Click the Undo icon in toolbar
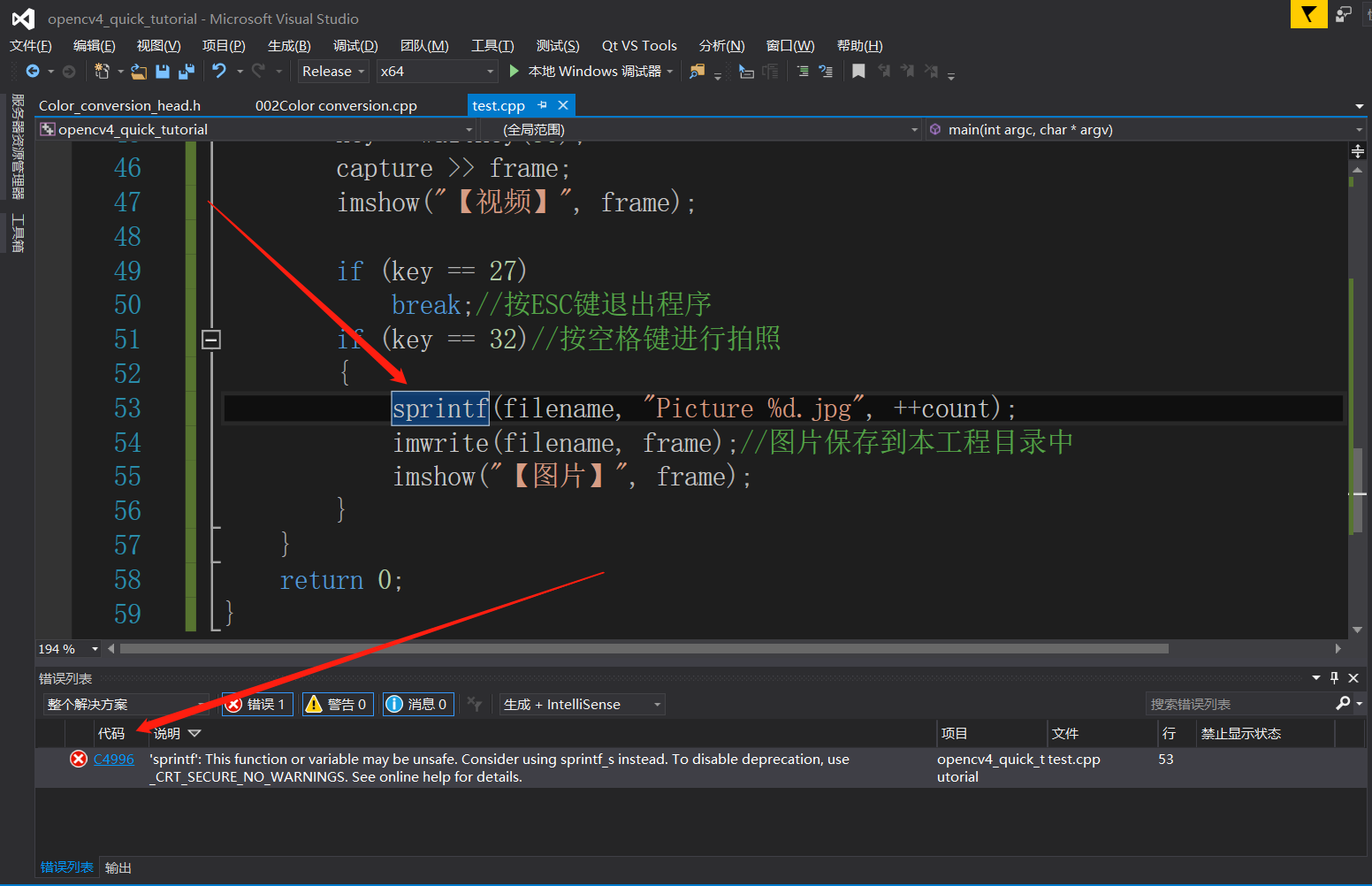The width and height of the screenshot is (1372, 886). (218, 71)
